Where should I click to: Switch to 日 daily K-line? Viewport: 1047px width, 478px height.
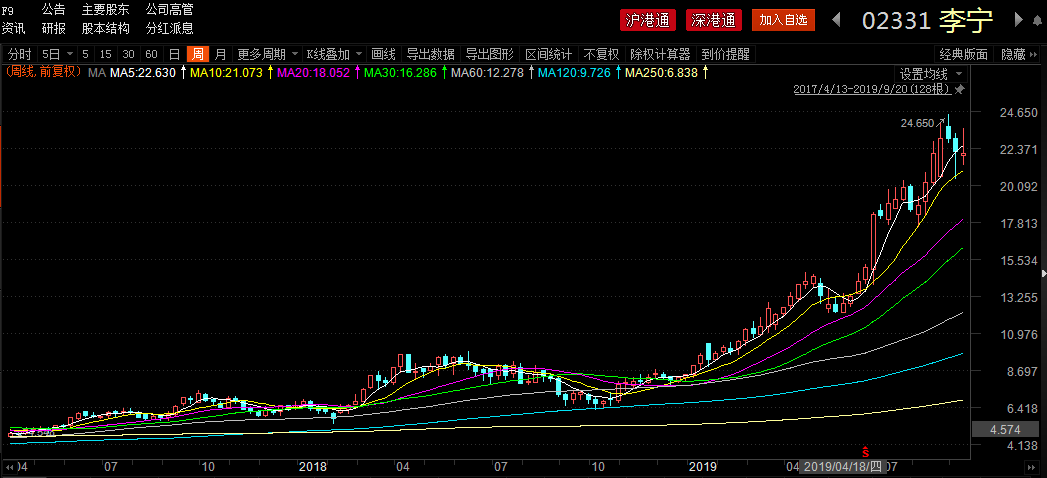pyautogui.click(x=174, y=55)
